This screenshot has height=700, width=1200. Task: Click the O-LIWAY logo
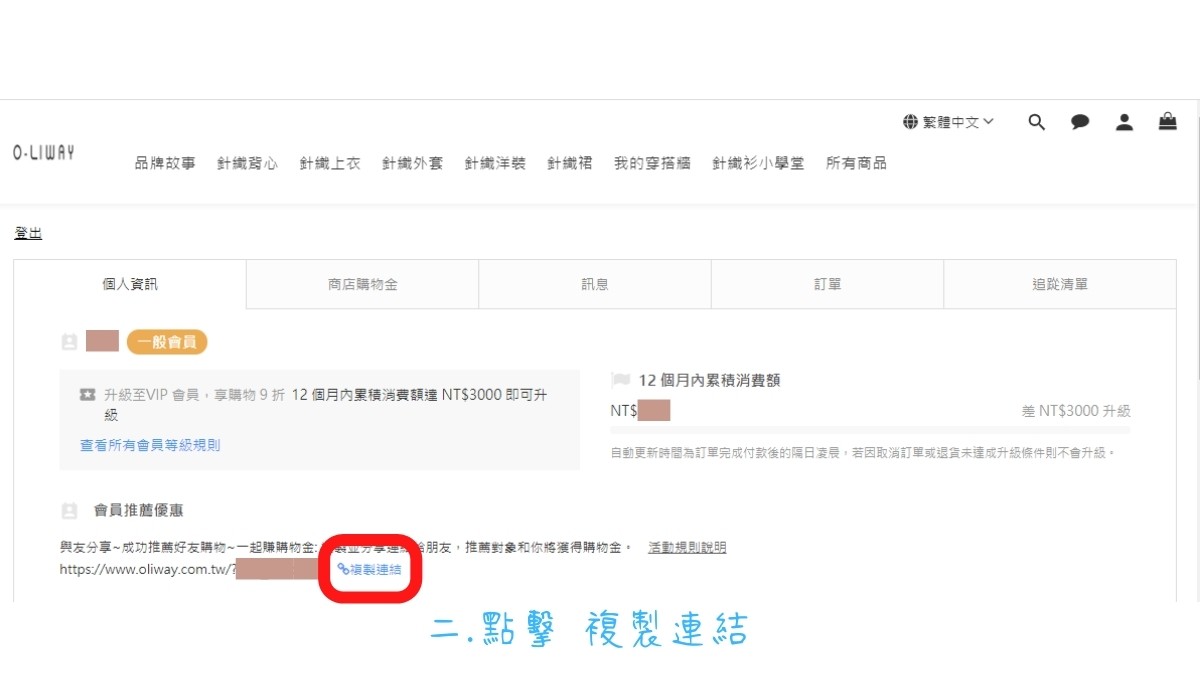pyautogui.click(x=44, y=153)
